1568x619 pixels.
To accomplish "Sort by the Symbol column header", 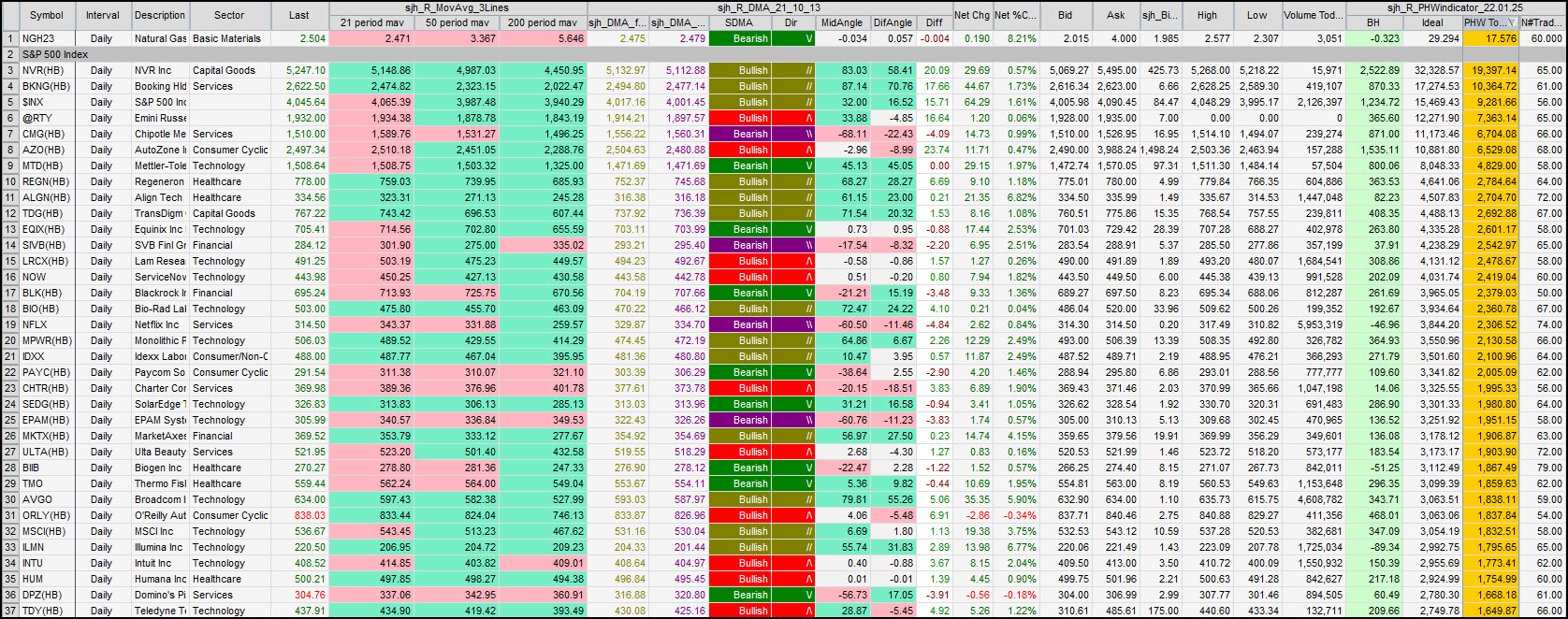I will pos(47,15).
